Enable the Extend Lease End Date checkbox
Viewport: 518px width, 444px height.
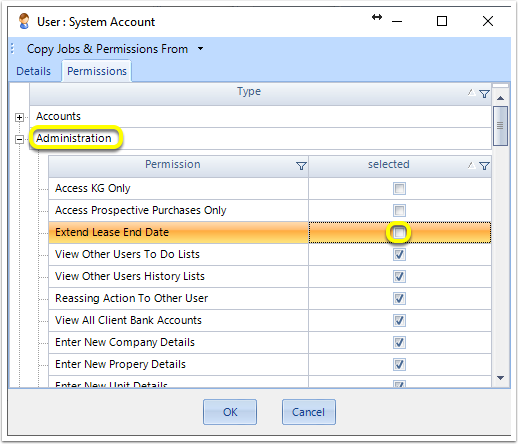click(x=399, y=232)
